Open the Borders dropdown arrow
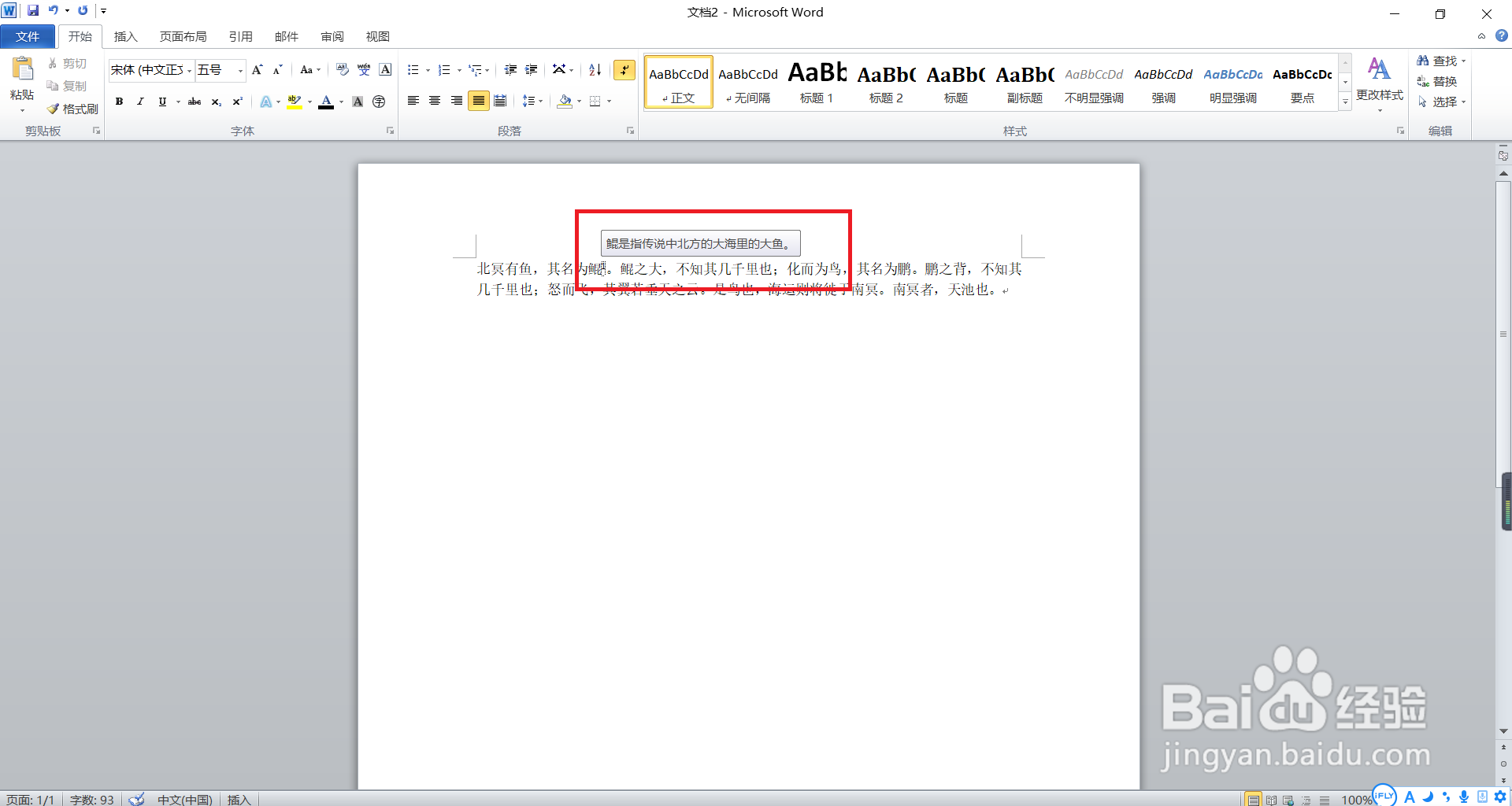Image resolution: width=1512 pixels, height=806 pixels. point(609,101)
